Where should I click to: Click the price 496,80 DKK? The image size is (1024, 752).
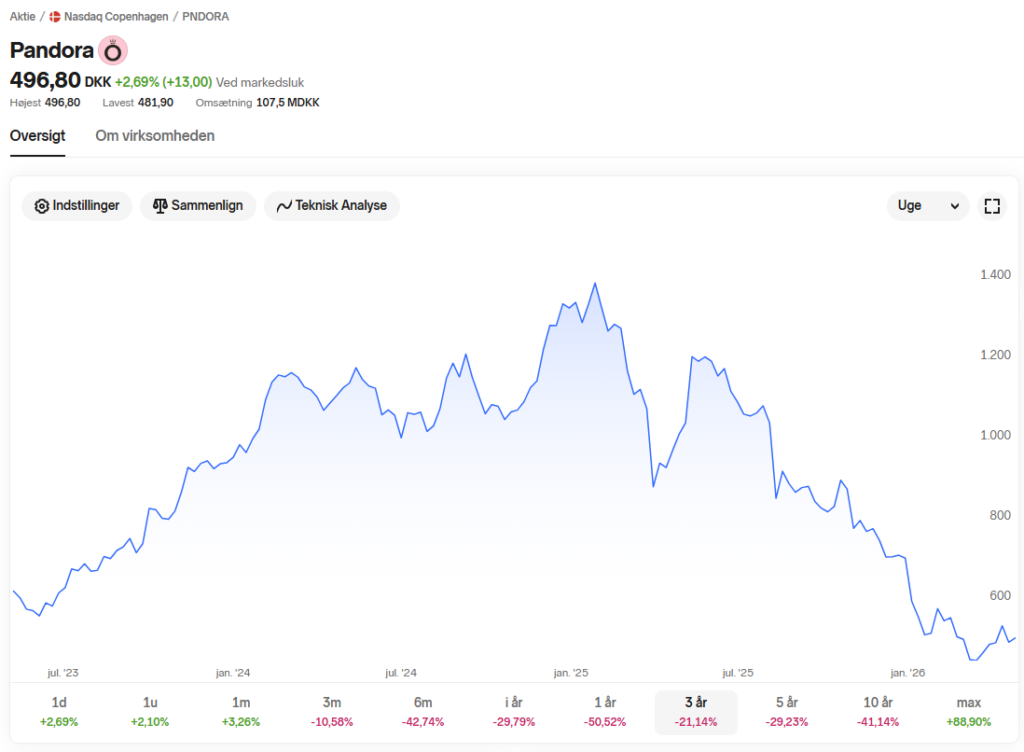pos(60,80)
